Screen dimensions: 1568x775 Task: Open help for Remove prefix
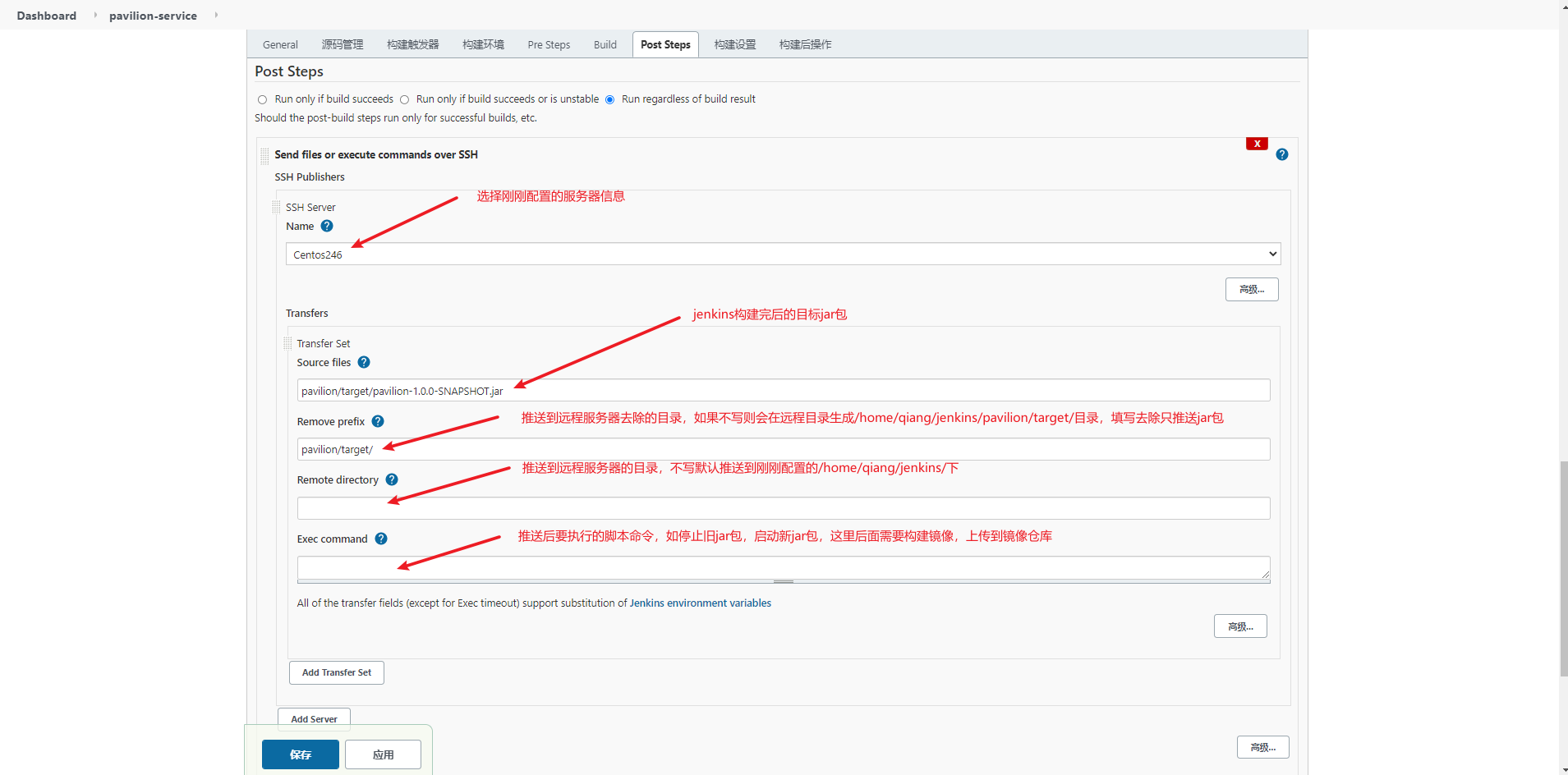[x=378, y=421]
